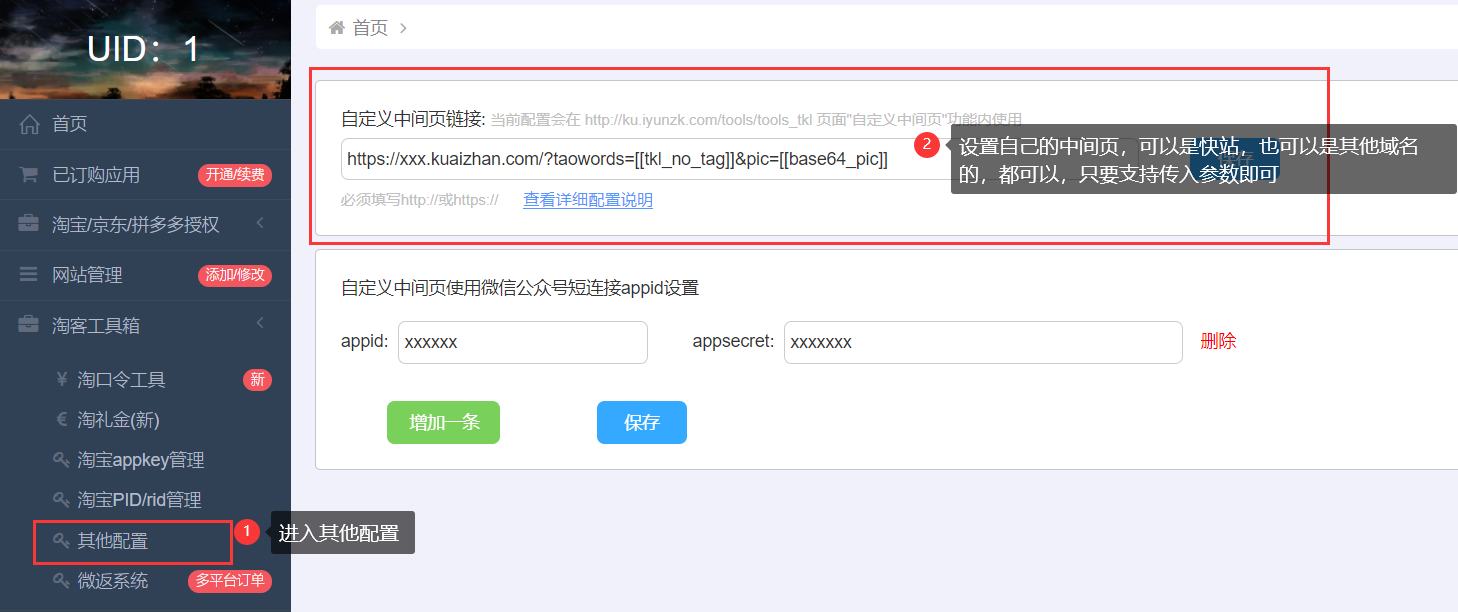Click the briefcase icon beside 淘客工具箱
Viewport: 1458px width, 612px height.
tap(29, 324)
